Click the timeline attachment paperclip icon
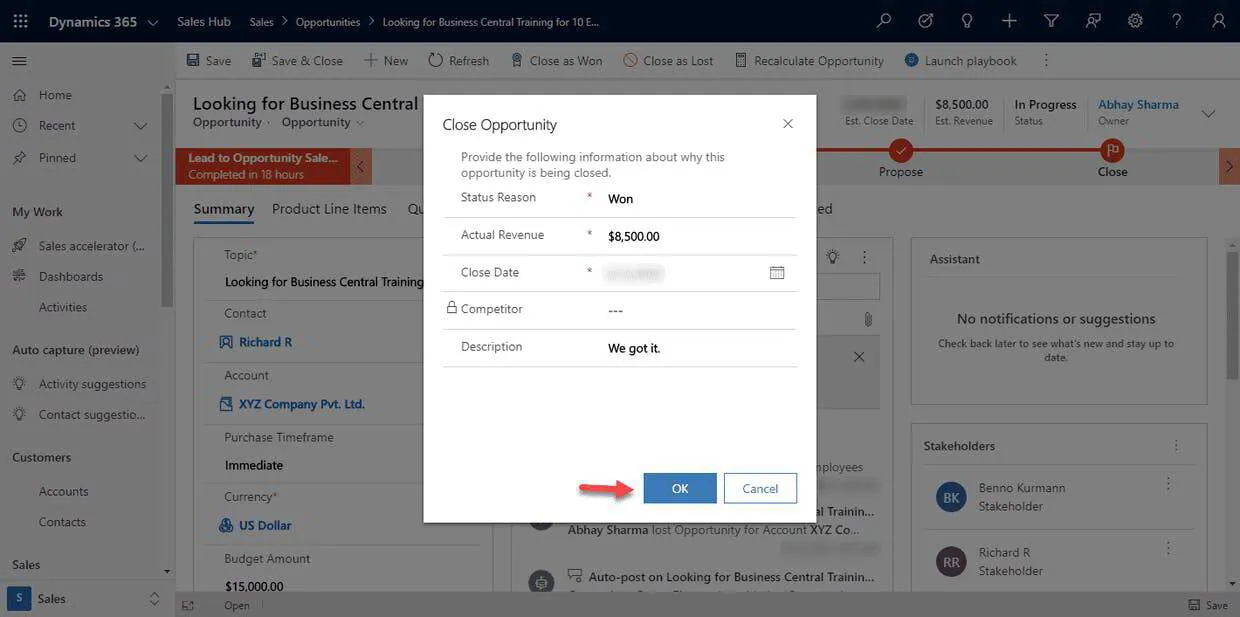Viewport: 1240px width, 617px height. click(x=867, y=319)
